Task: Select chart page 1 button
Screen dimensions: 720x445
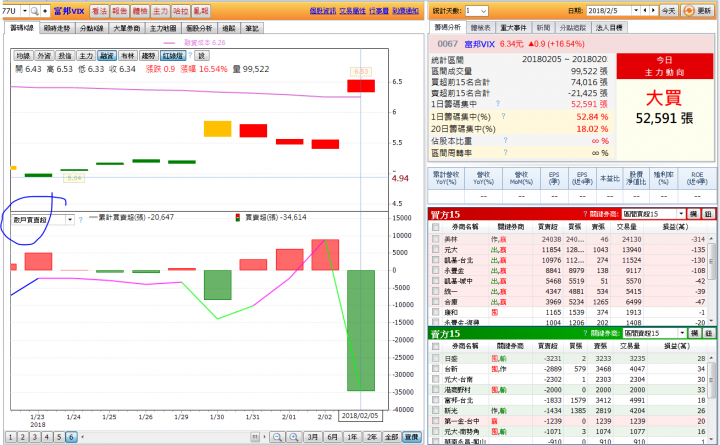Action: point(11,437)
